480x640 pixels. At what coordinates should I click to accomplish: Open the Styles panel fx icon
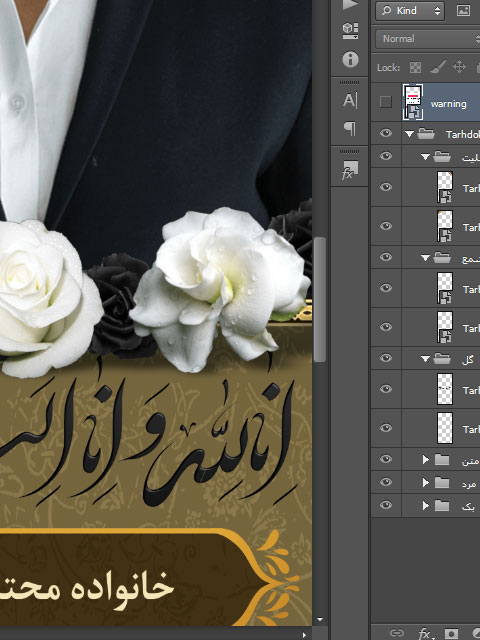350,170
